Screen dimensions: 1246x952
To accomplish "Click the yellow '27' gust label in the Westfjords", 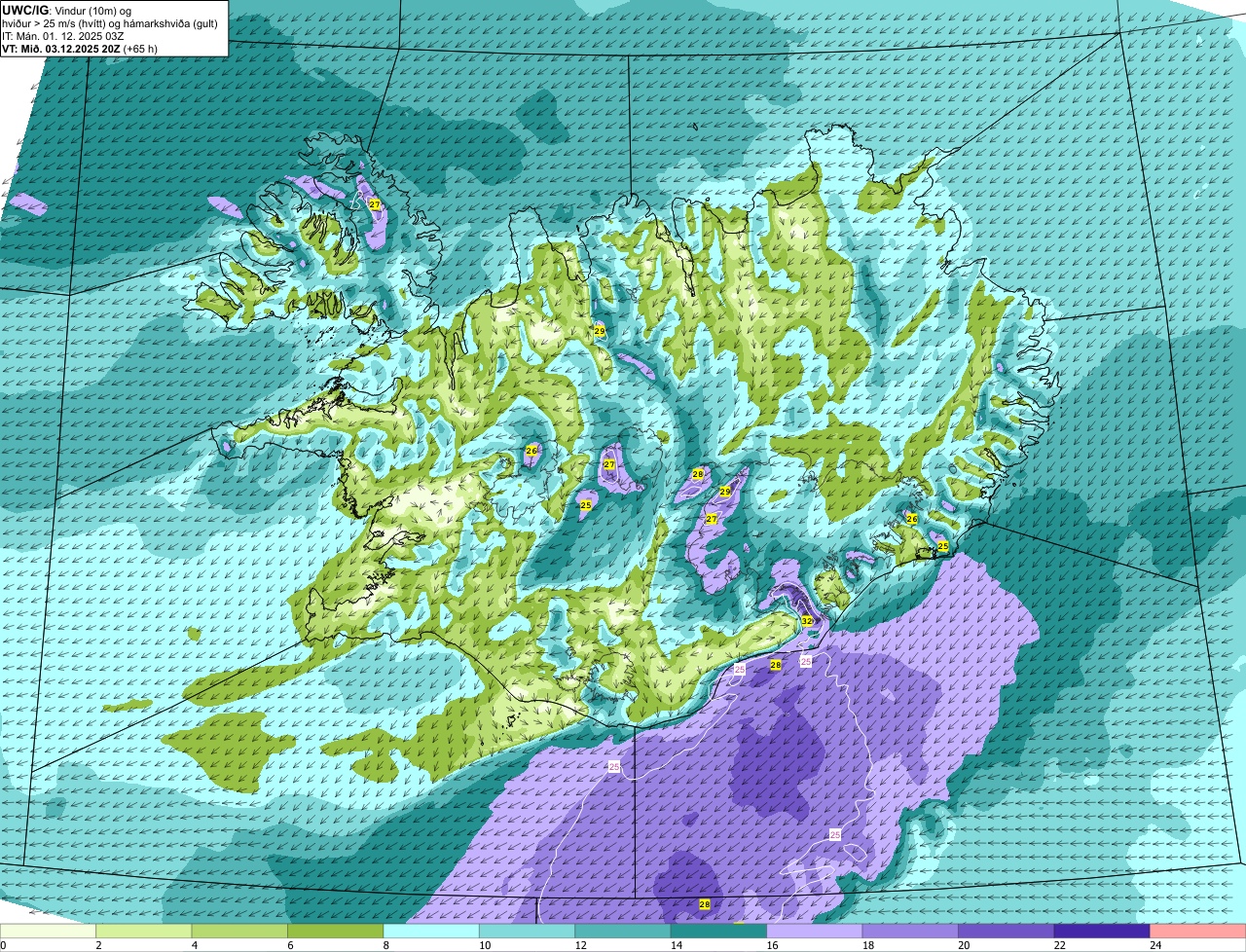I will [375, 204].
